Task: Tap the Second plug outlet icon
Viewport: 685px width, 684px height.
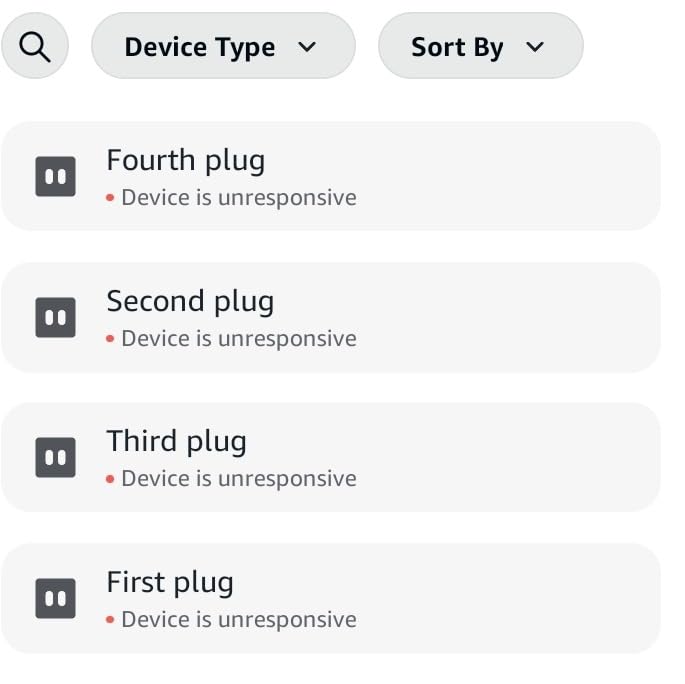Action: click(56, 318)
